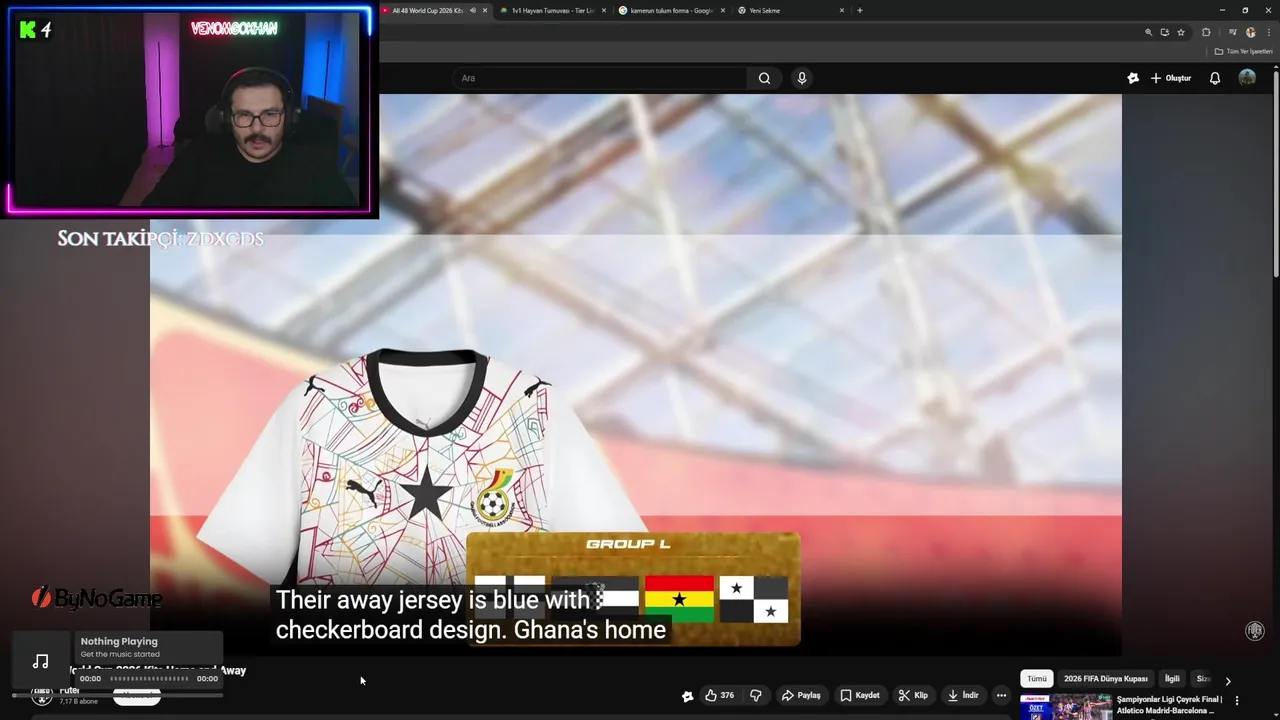Open the Chrome profile avatar
Screen dimensions: 1280x720
(1250, 32)
